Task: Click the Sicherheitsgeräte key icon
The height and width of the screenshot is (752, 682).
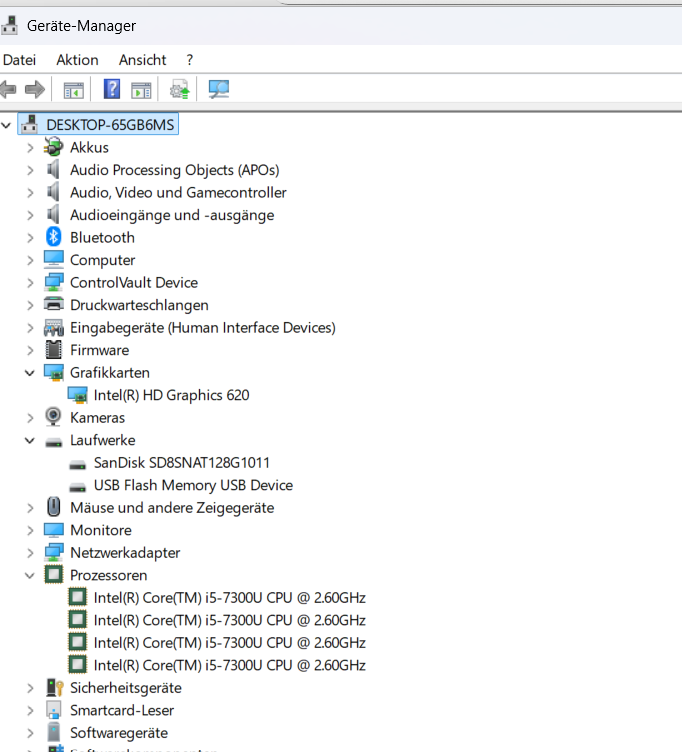Action: 55,688
